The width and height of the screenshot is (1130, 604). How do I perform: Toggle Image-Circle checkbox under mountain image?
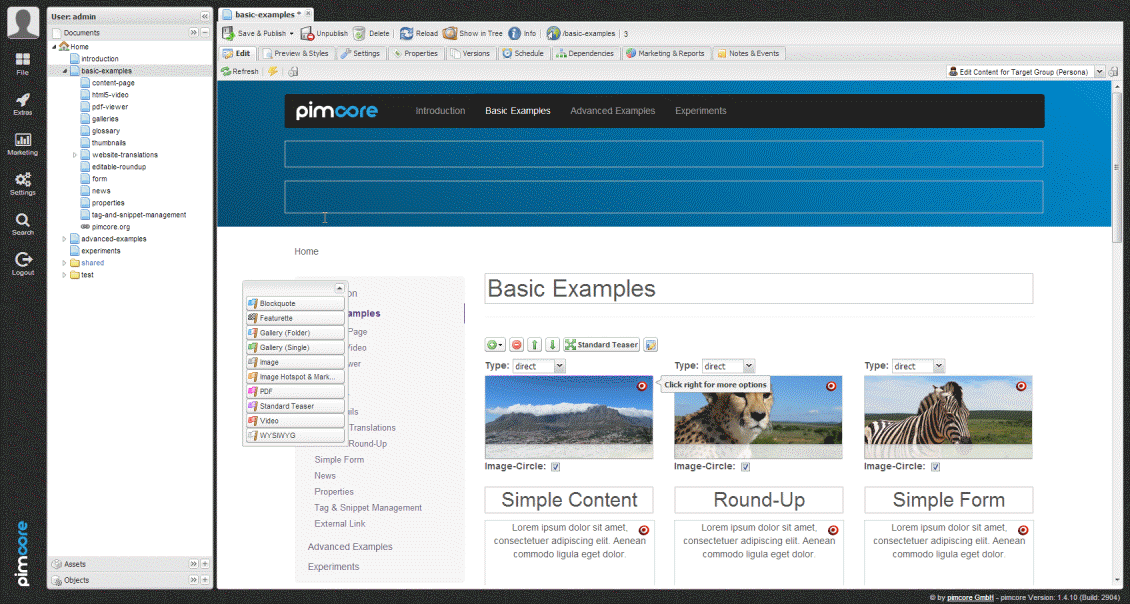click(555, 467)
